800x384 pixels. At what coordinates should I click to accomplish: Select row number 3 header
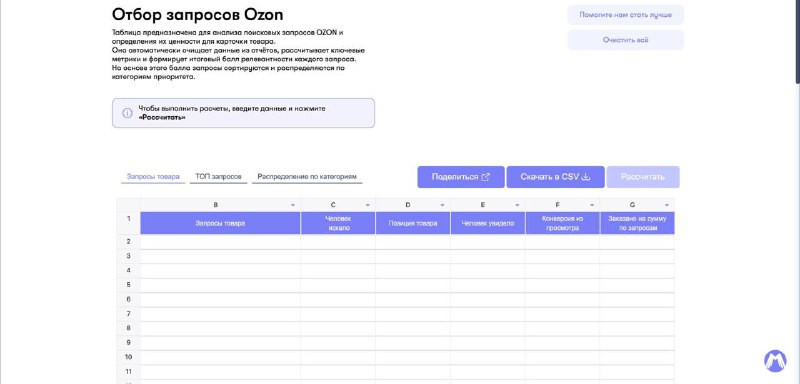tap(129, 256)
